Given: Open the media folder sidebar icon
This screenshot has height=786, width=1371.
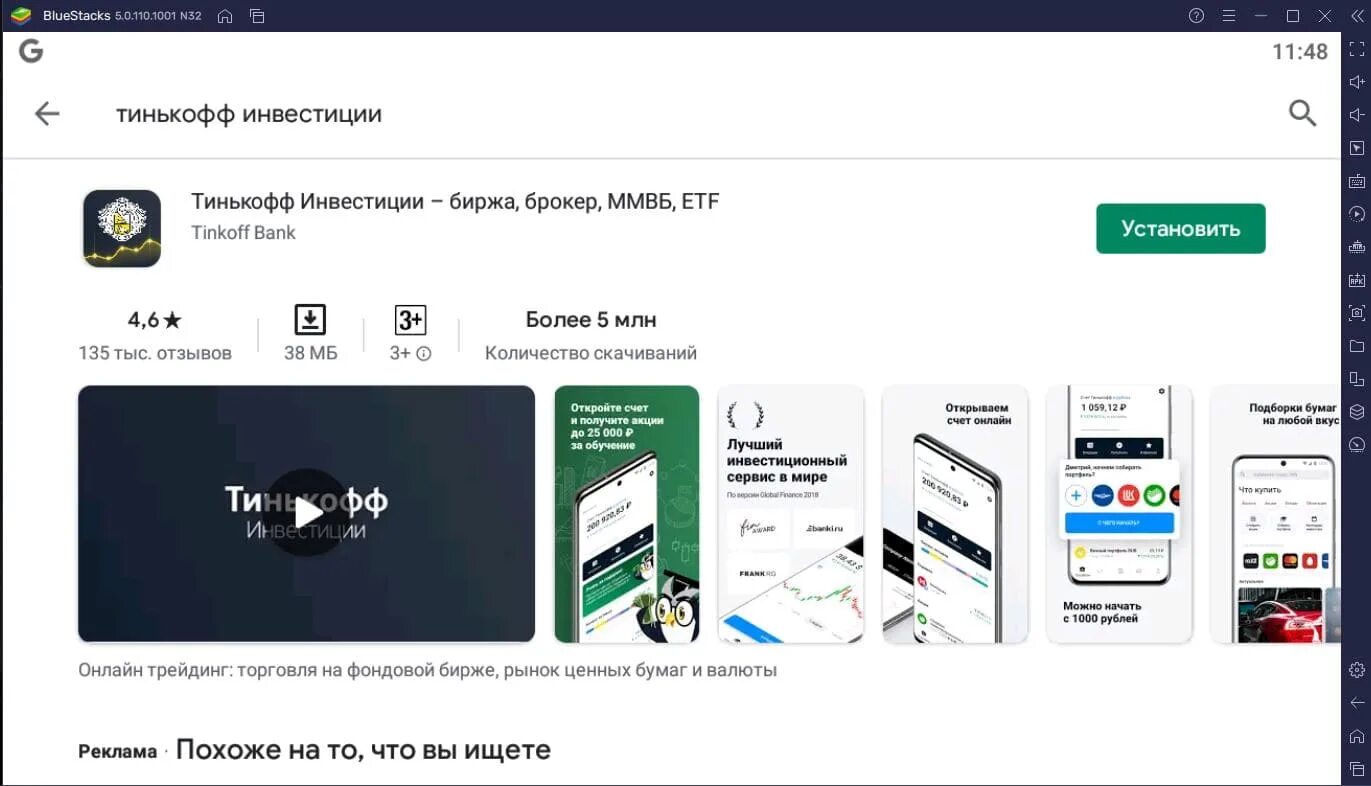Looking at the screenshot, I should tap(1357, 346).
